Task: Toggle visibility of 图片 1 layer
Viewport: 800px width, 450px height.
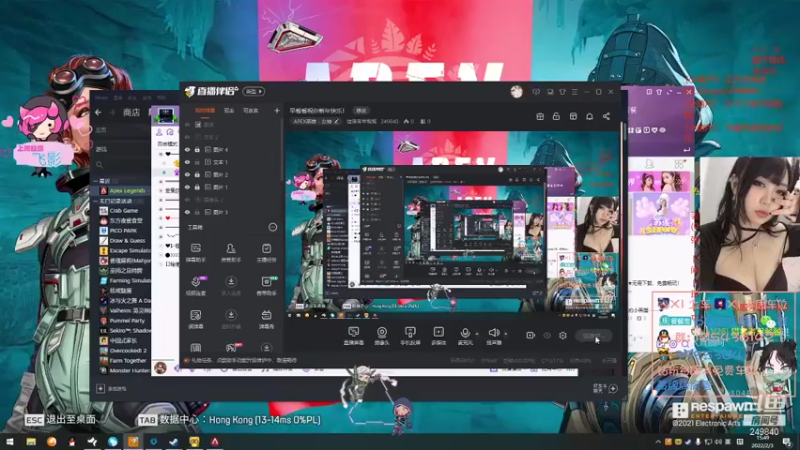Action: [187, 187]
